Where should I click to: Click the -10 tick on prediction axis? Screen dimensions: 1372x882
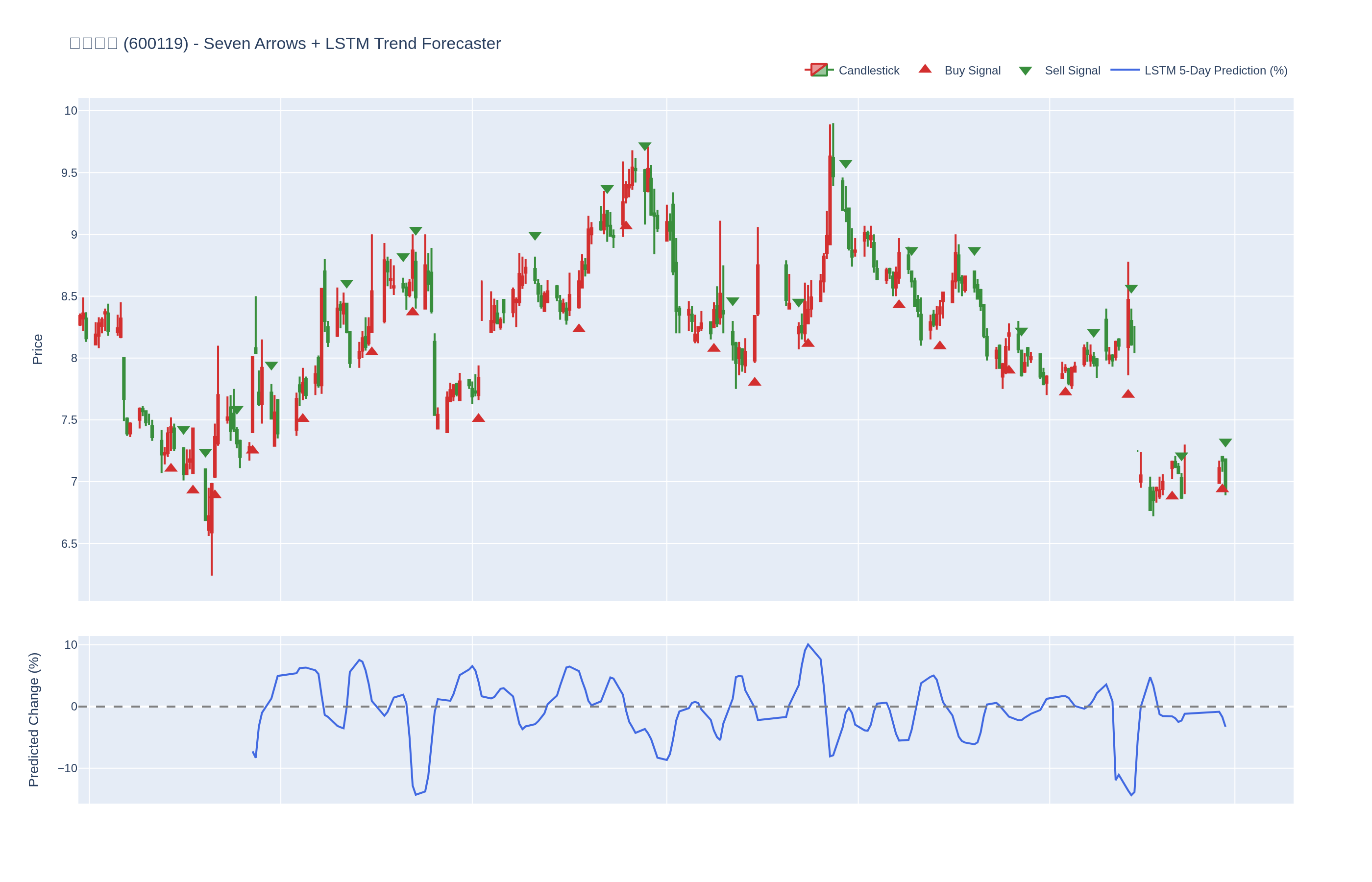point(68,768)
